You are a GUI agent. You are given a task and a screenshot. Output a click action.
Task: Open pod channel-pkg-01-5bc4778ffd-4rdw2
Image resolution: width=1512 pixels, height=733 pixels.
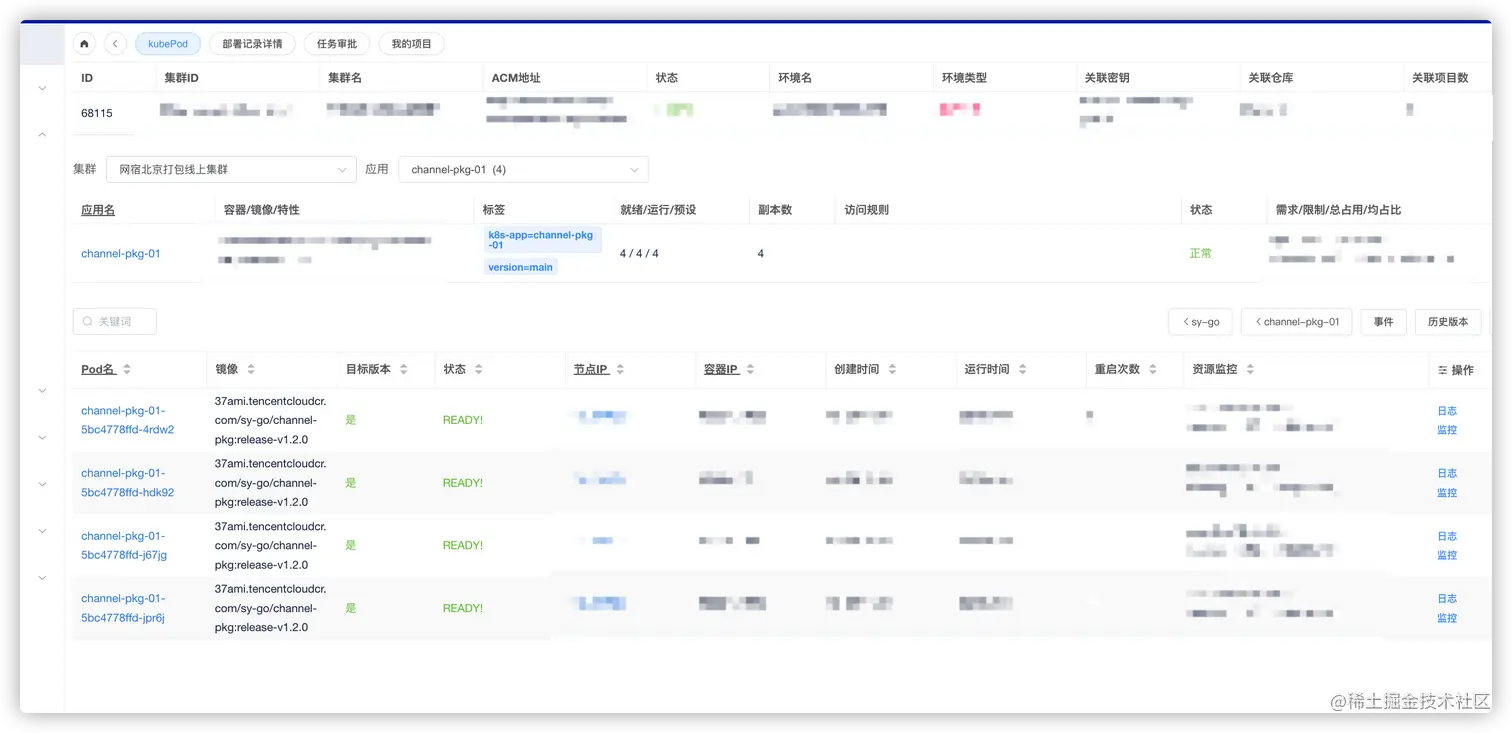[x=127, y=420]
